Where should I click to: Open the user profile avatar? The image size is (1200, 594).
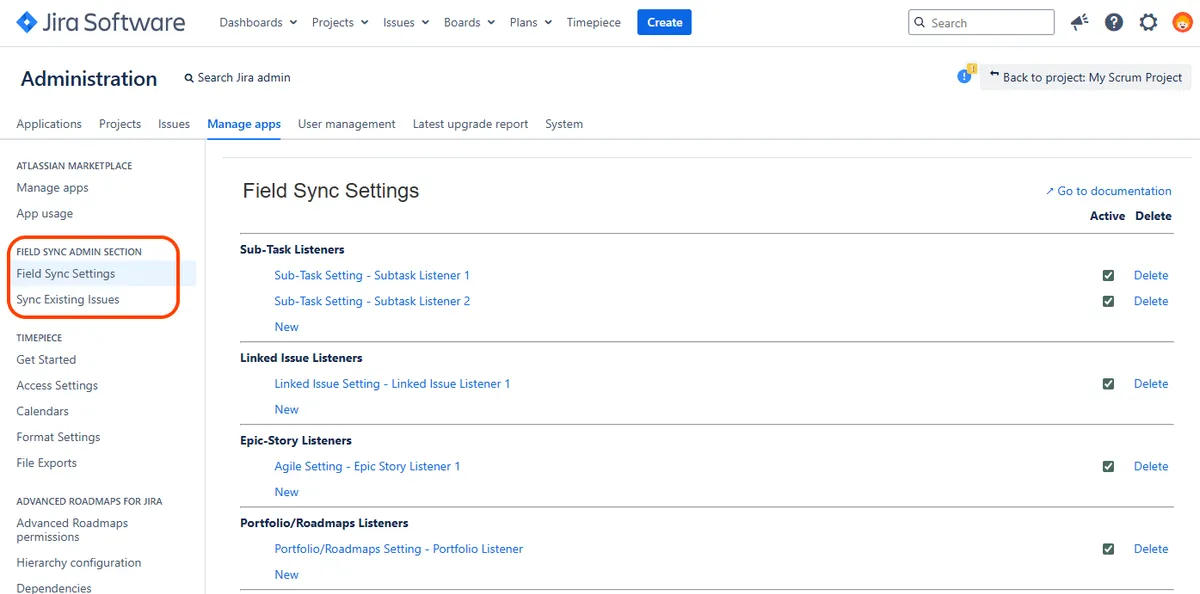coord(1182,22)
